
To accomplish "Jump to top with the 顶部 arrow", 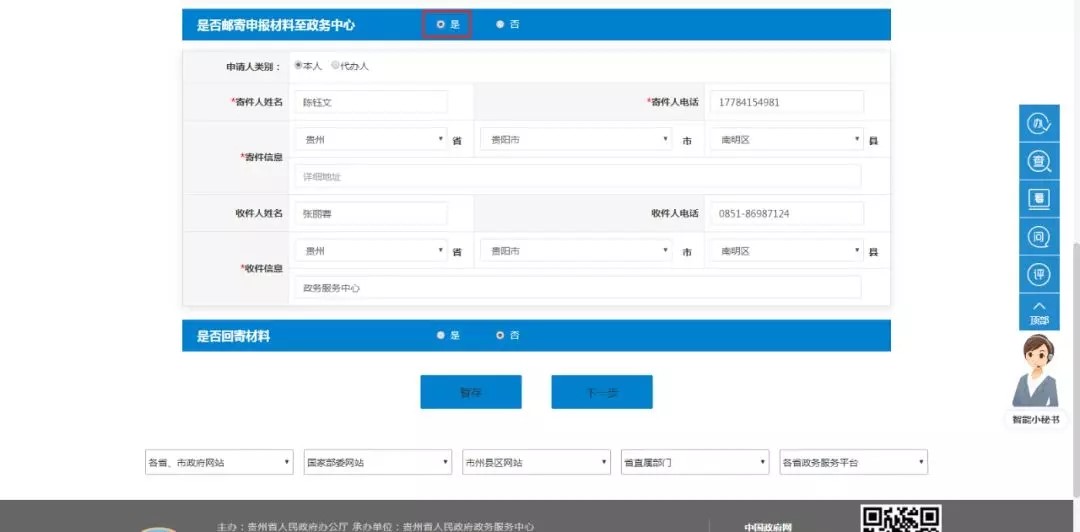I will (1039, 312).
